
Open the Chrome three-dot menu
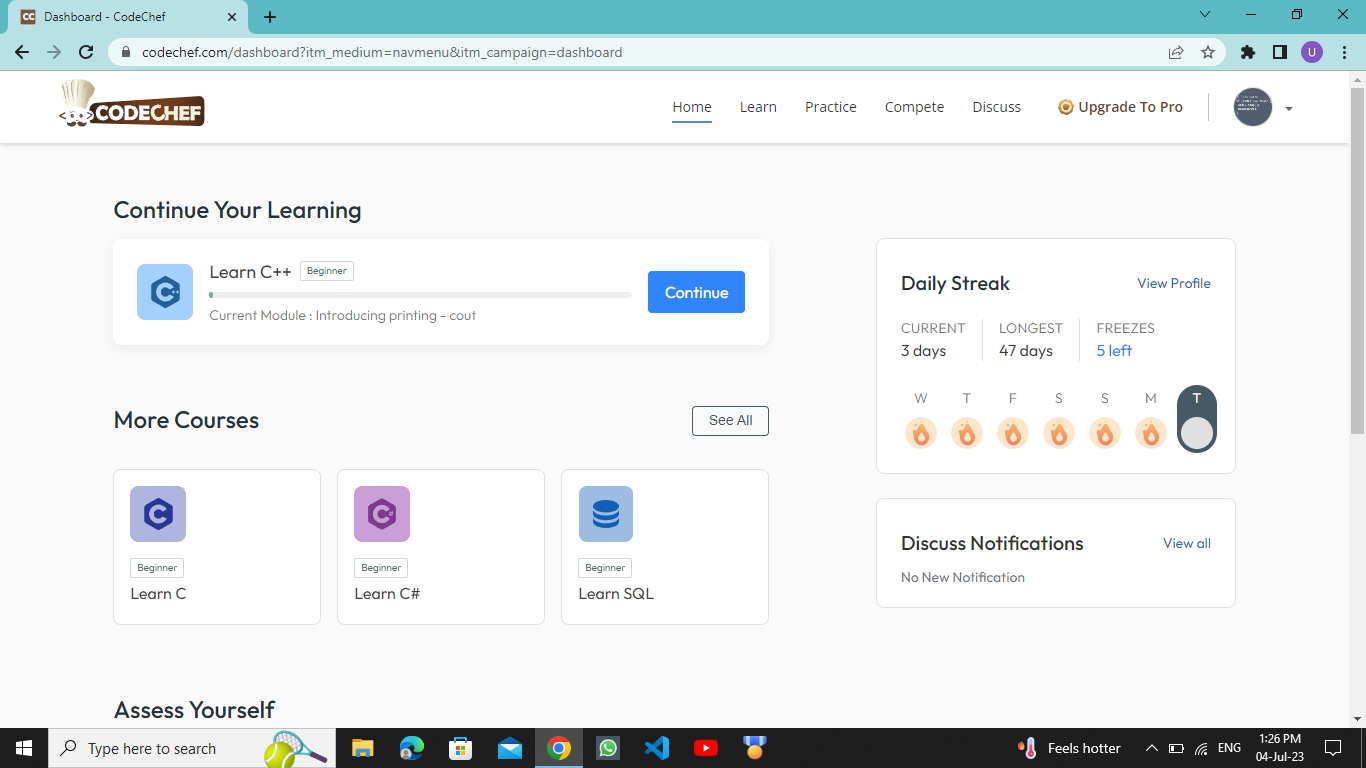[1343, 52]
